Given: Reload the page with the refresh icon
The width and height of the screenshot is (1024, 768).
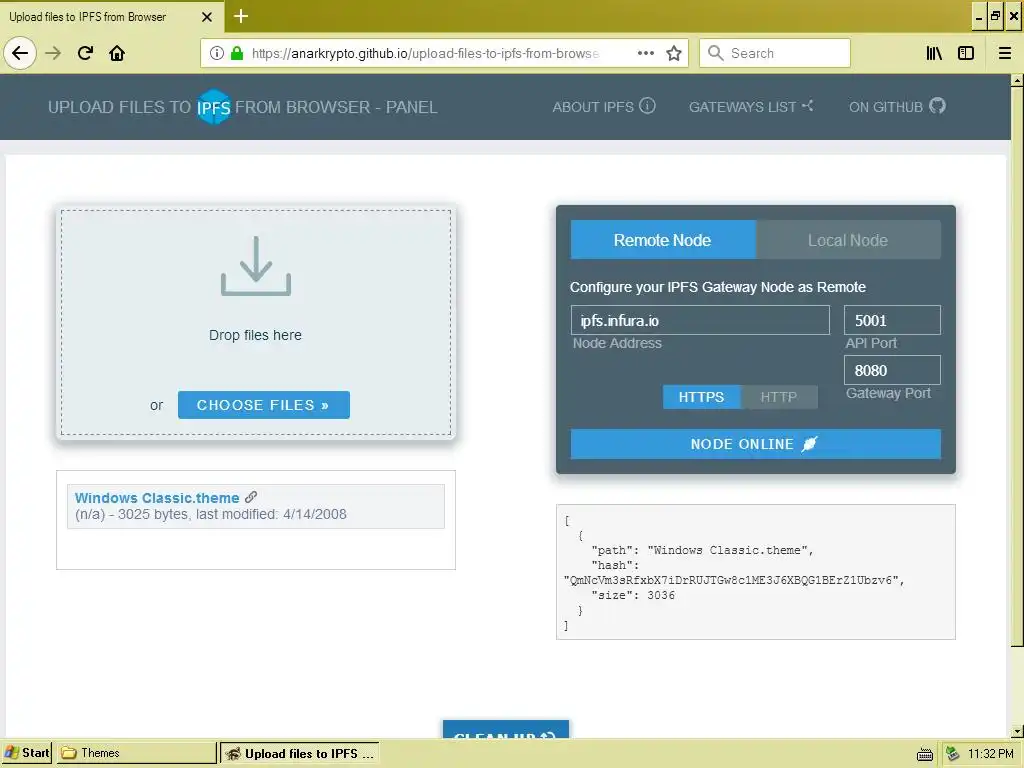Looking at the screenshot, I should point(85,53).
